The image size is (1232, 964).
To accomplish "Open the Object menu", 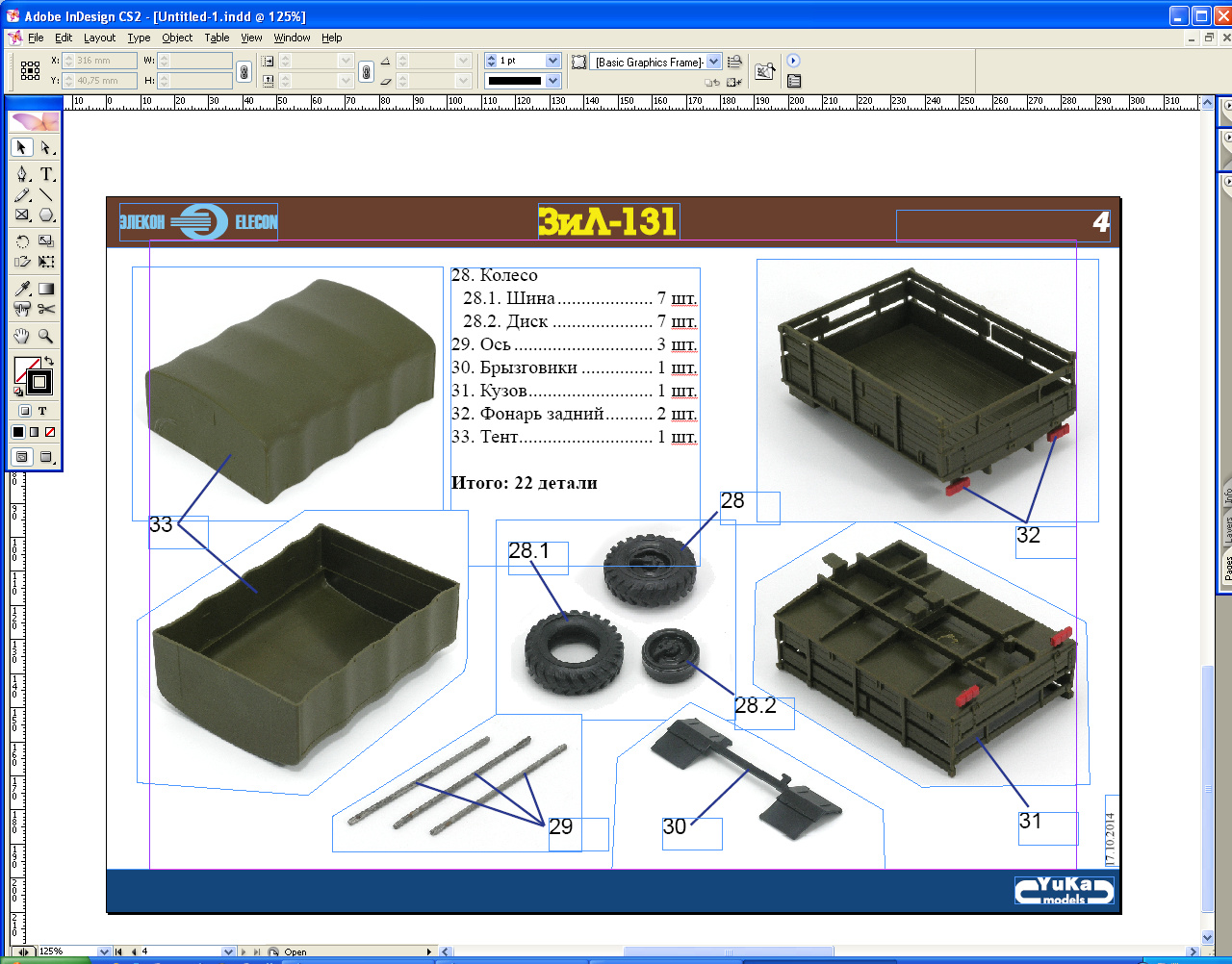I will point(177,38).
